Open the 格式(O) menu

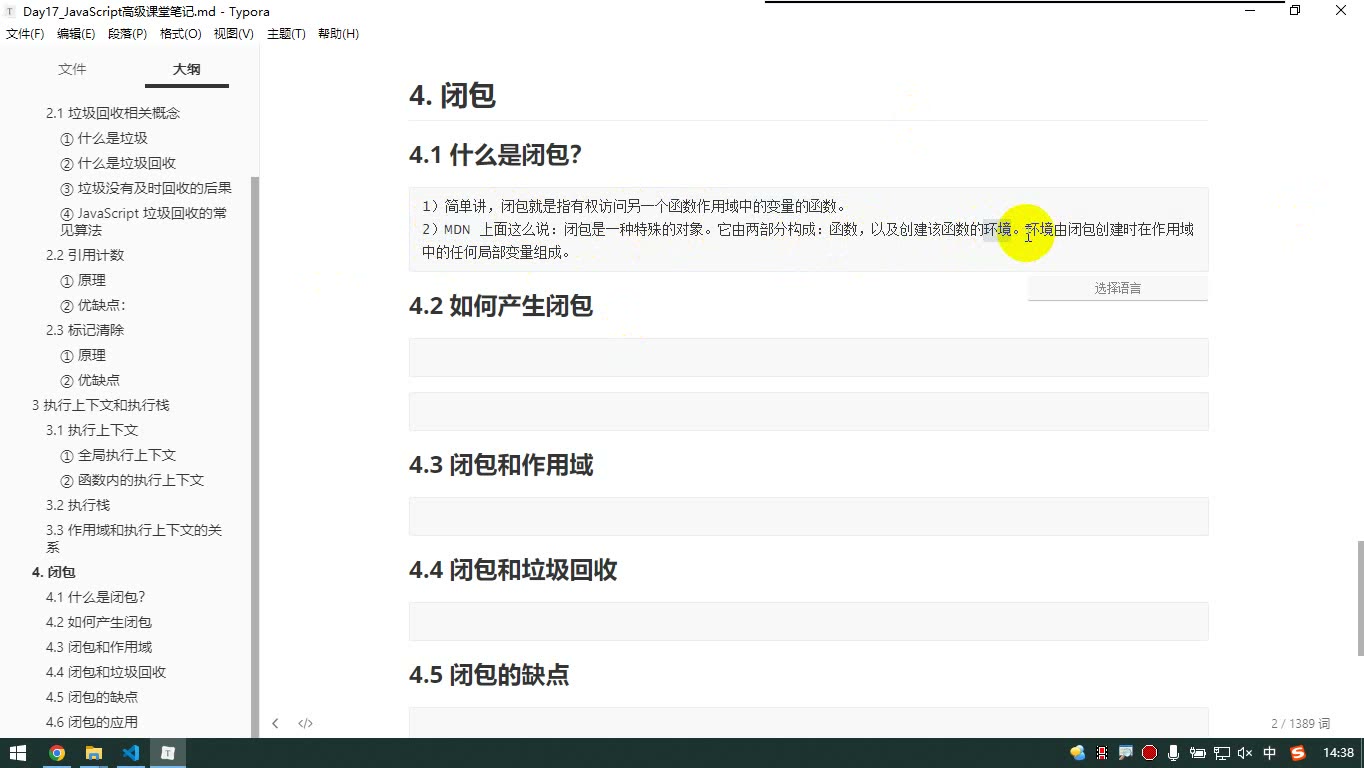point(180,34)
